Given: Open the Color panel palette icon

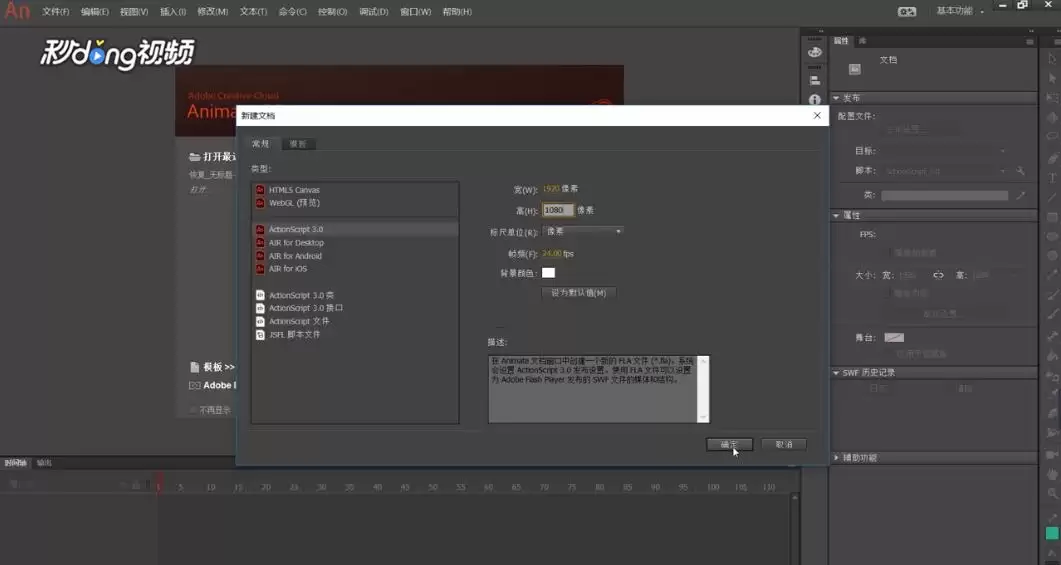Looking at the screenshot, I should [x=815, y=52].
